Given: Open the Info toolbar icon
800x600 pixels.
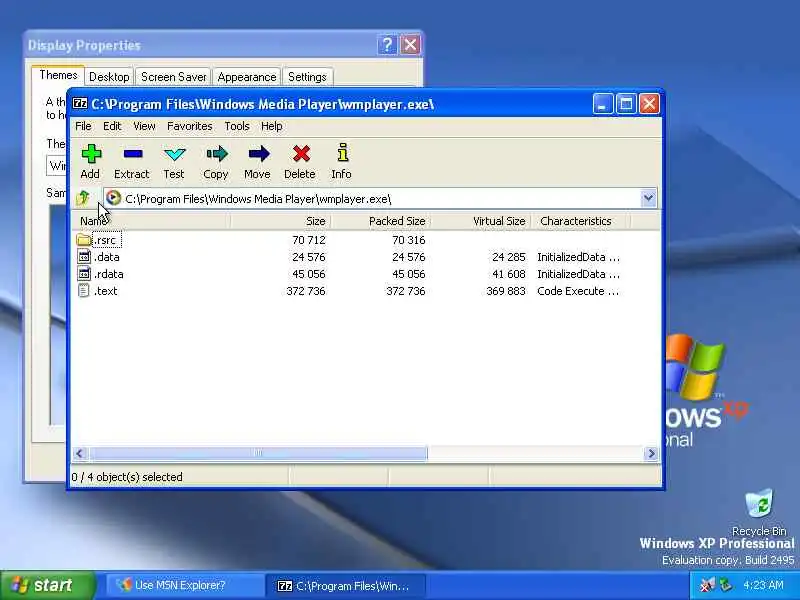Looking at the screenshot, I should [342, 153].
